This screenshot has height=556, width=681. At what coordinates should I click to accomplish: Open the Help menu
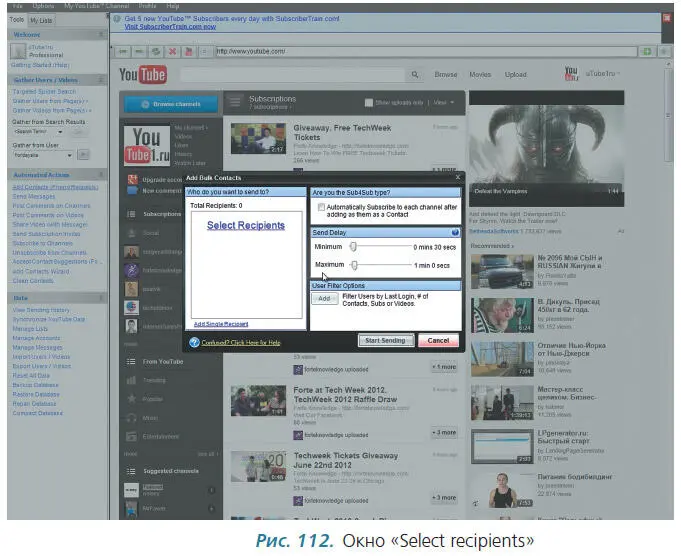pos(172,6)
